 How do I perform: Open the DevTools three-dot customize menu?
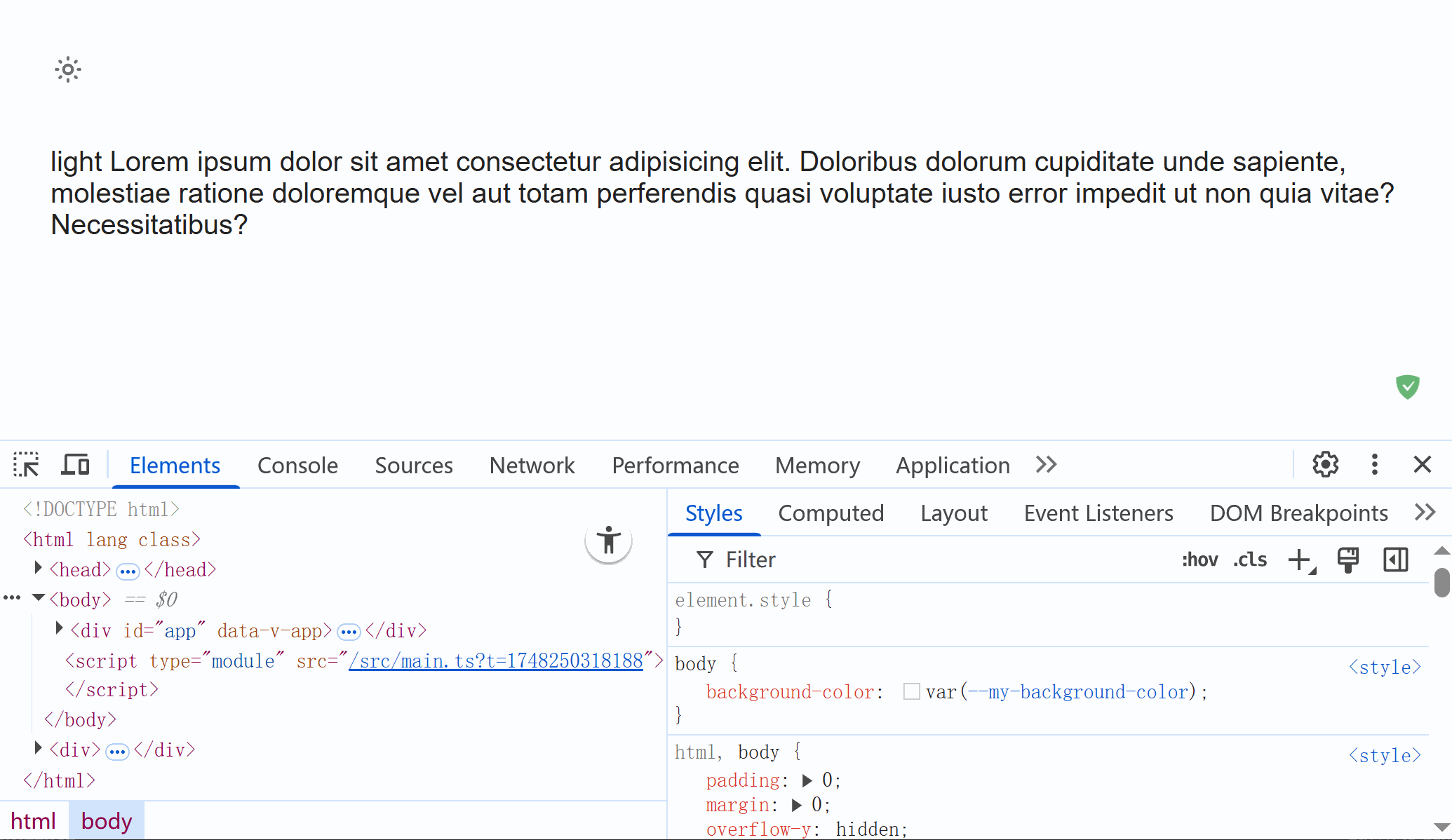(x=1374, y=464)
